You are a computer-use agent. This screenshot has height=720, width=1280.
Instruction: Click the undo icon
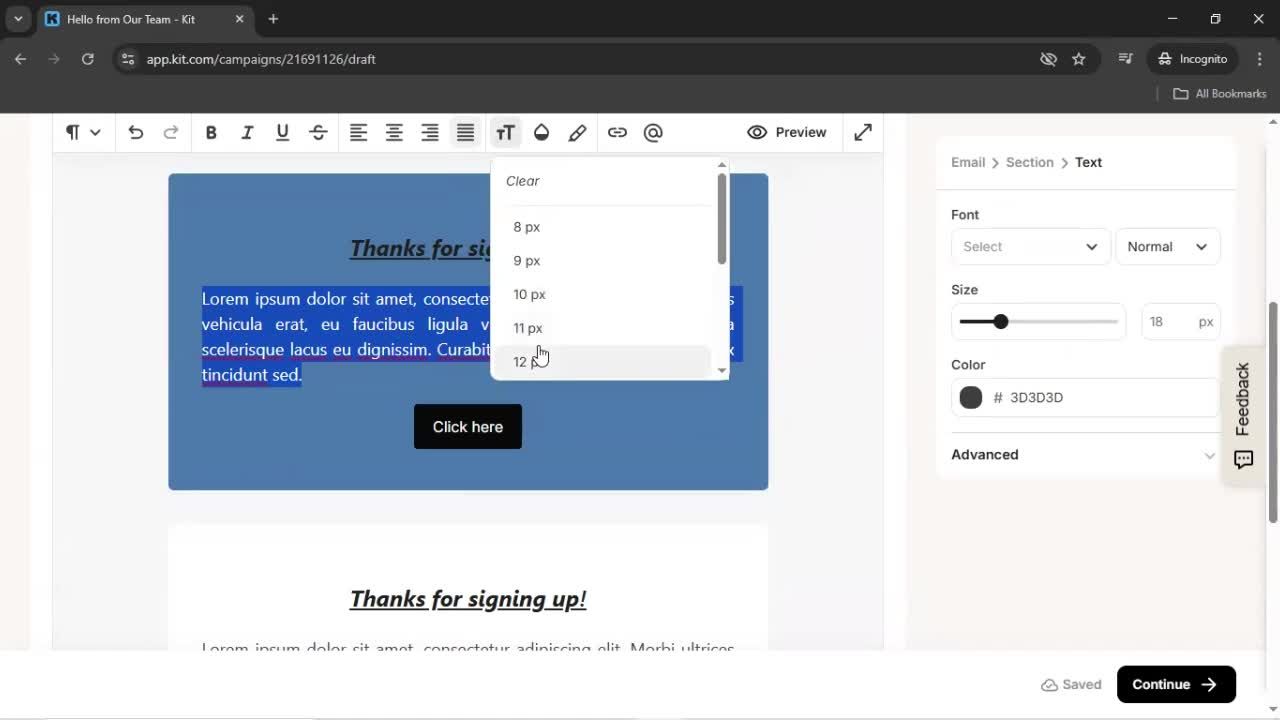136,132
